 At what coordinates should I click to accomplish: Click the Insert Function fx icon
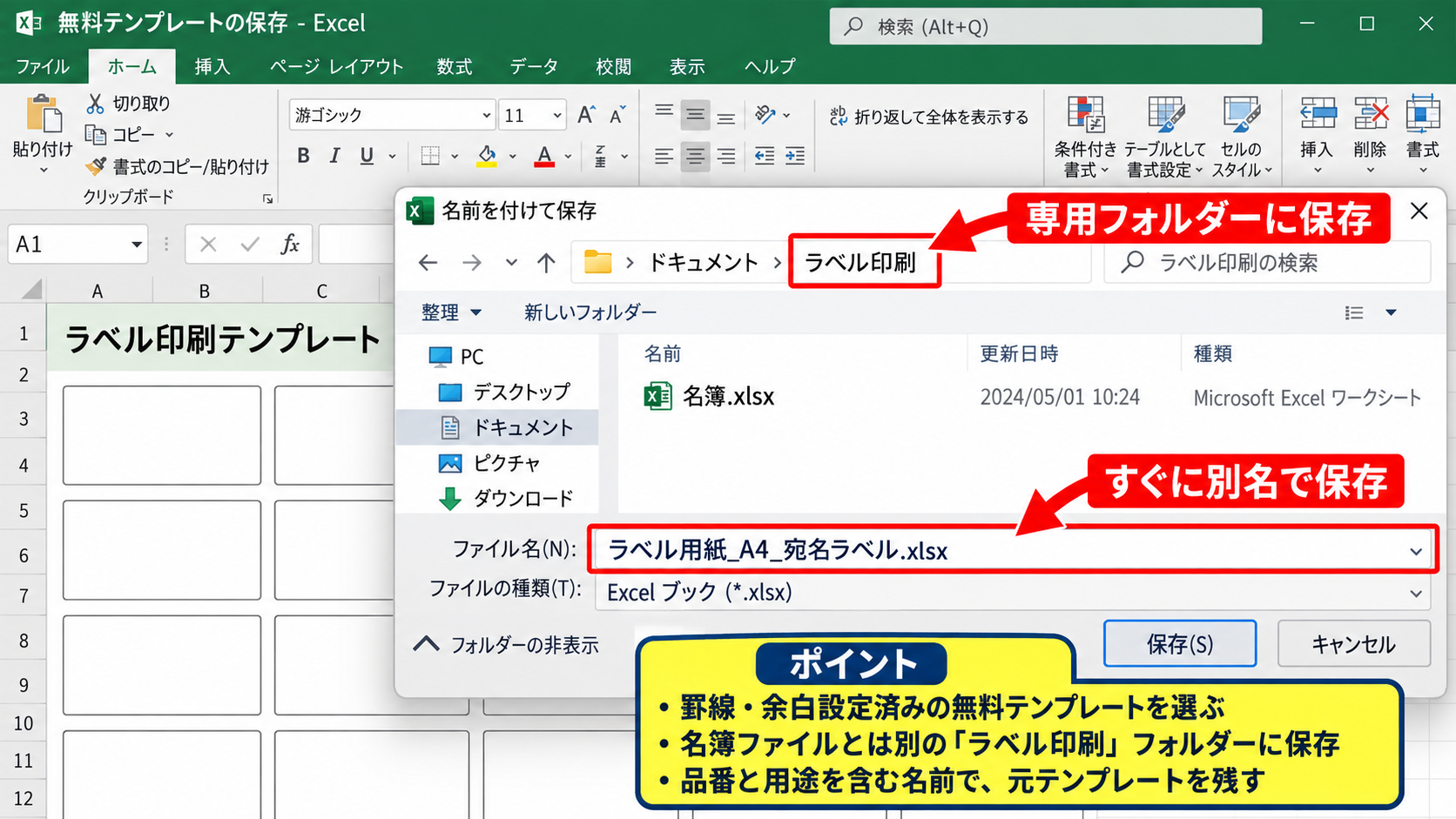coord(290,245)
